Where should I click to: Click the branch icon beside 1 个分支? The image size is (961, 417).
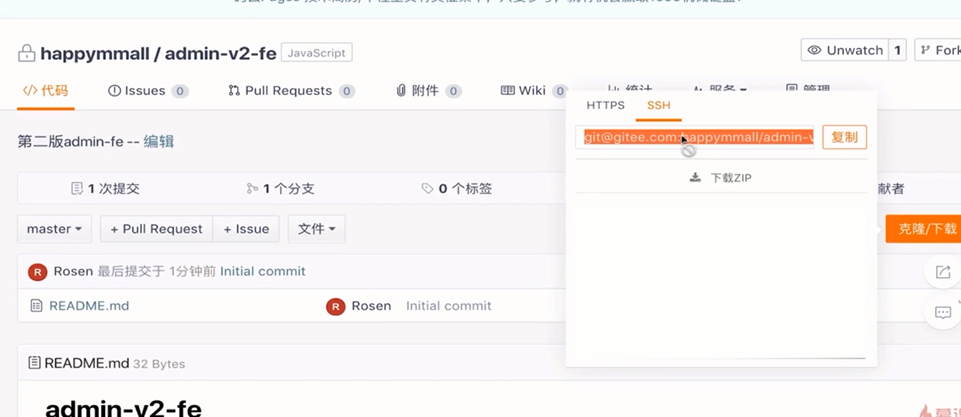(253, 188)
